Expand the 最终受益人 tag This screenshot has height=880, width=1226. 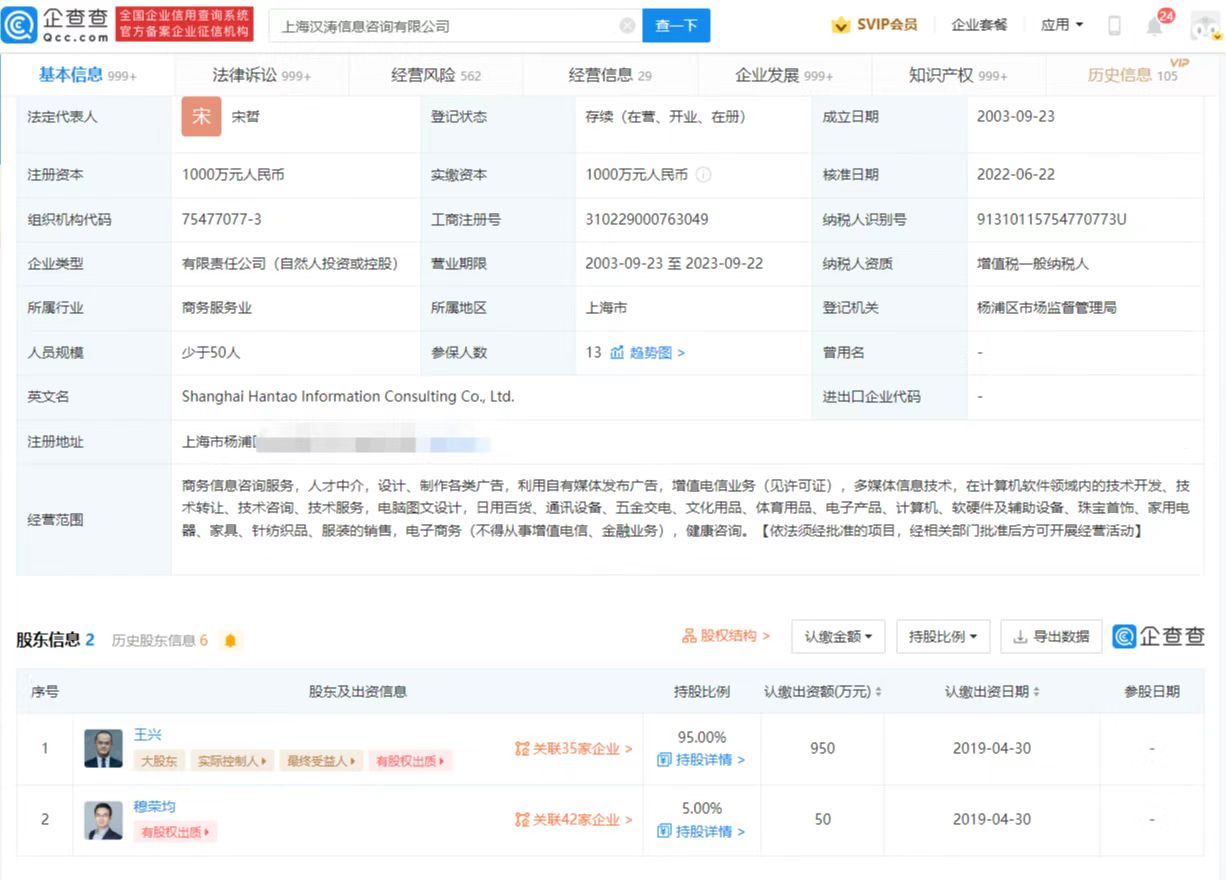click(x=321, y=761)
